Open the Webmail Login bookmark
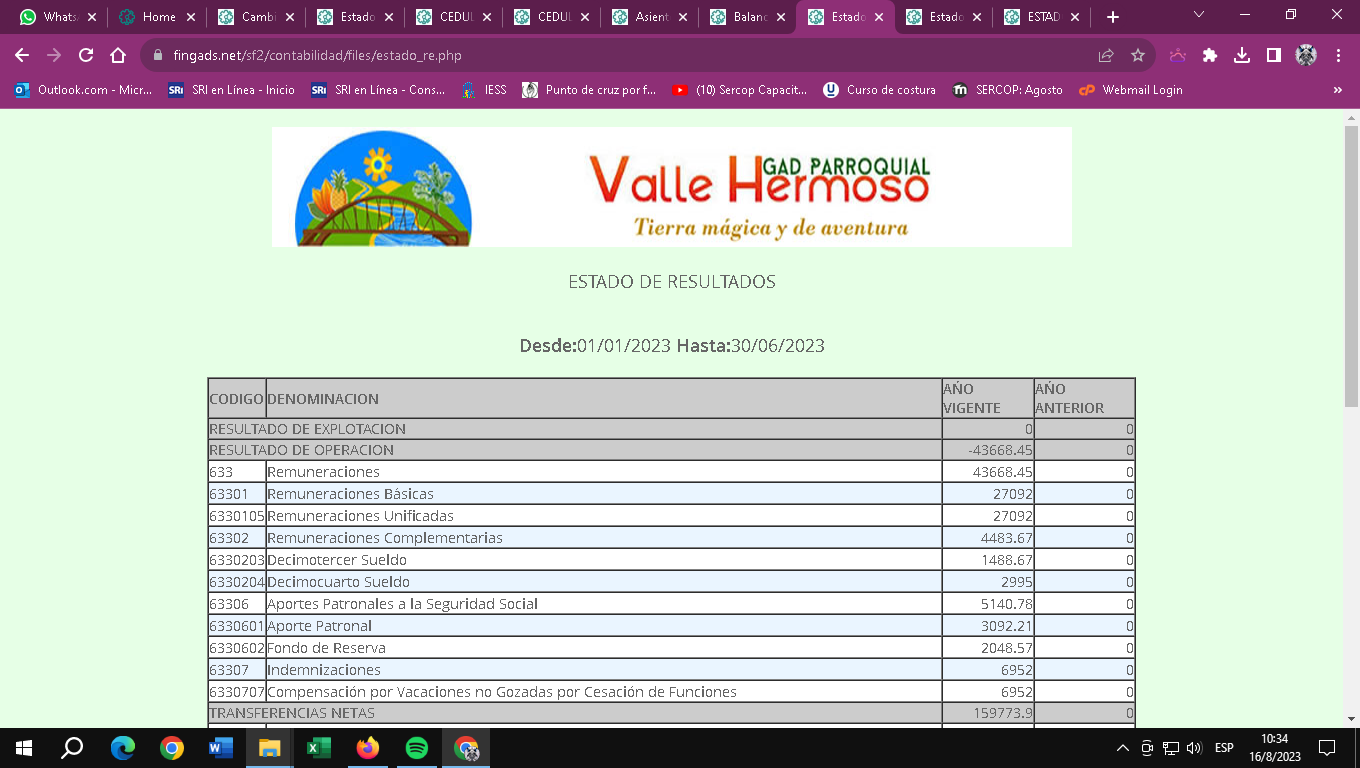The image size is (1360, 768). 1131,90
